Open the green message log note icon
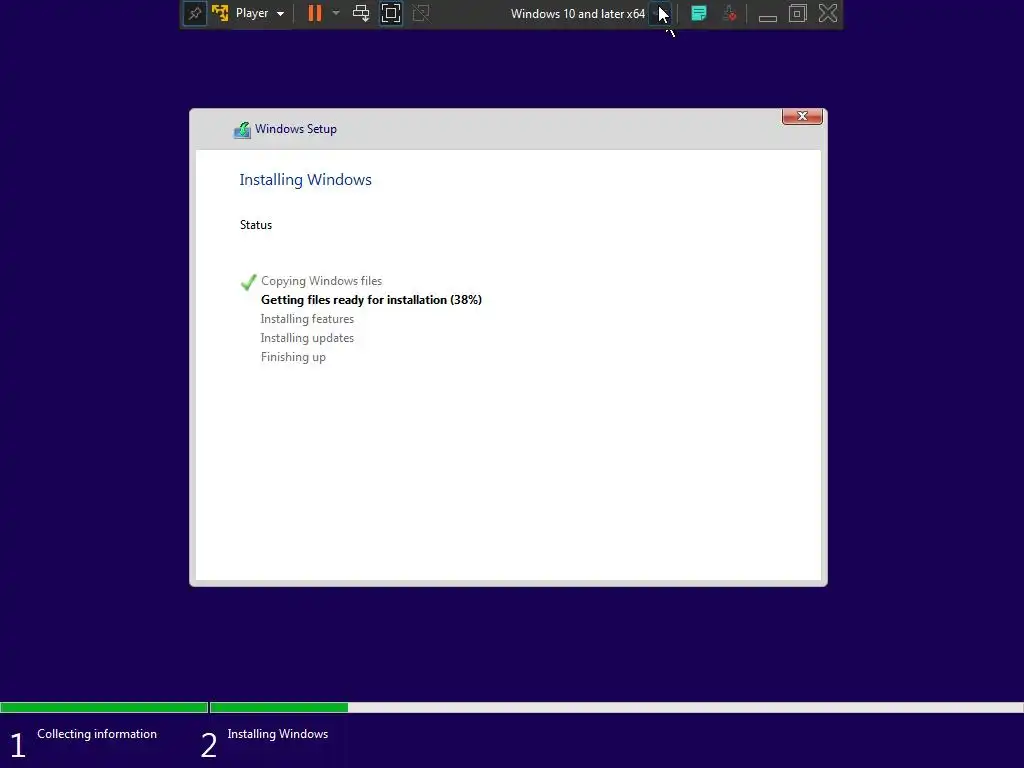The height and width of the screenshot is (768, 1024). [x=699, y=13]
